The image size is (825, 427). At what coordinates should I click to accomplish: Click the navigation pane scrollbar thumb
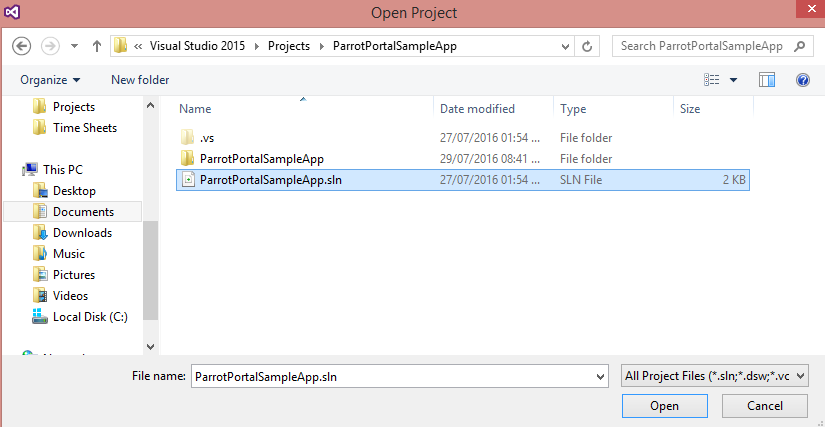click(x=150, y=270)
